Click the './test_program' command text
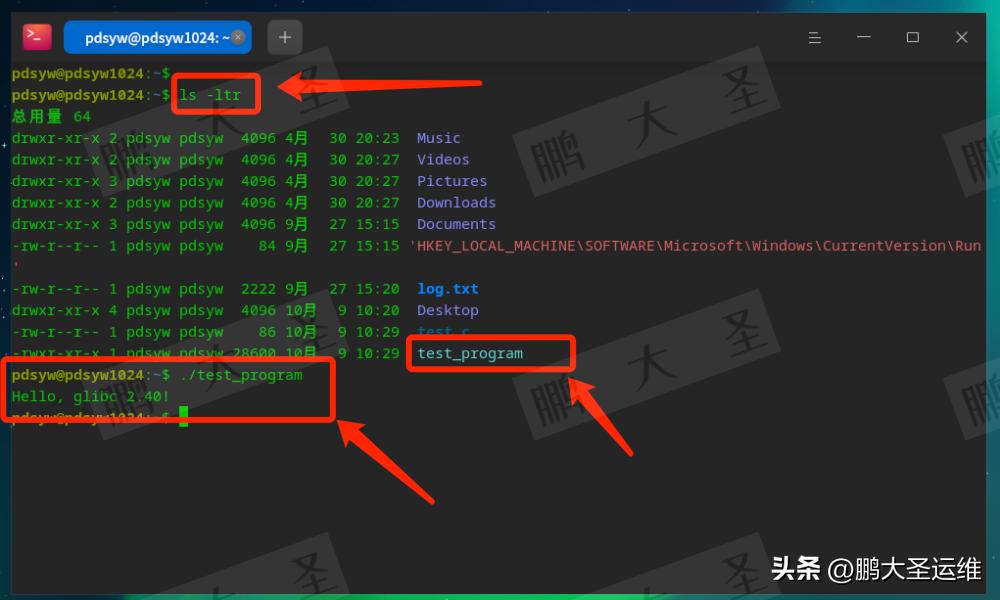Screen dimensions: 1000x600 [241, 375]
